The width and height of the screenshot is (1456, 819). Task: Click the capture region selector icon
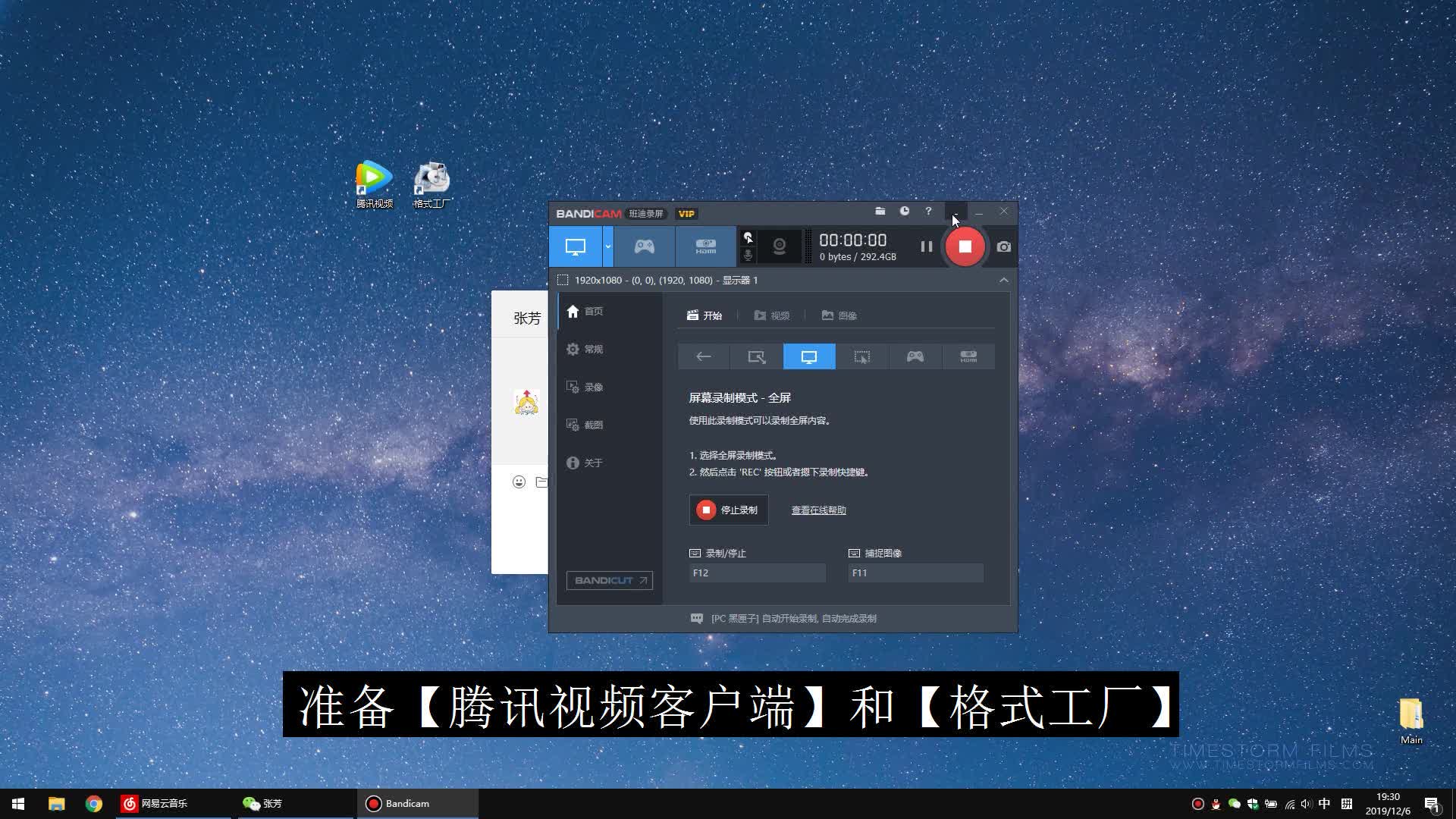(563, 281)
